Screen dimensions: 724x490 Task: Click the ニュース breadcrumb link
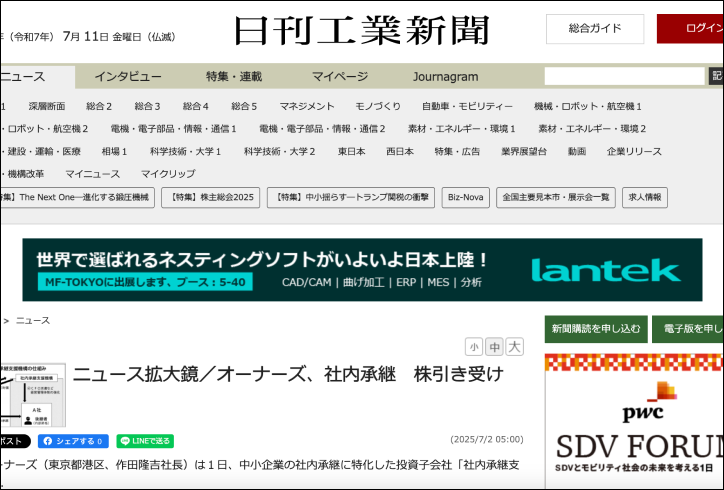pyautogui.click(x=32, y=321)
